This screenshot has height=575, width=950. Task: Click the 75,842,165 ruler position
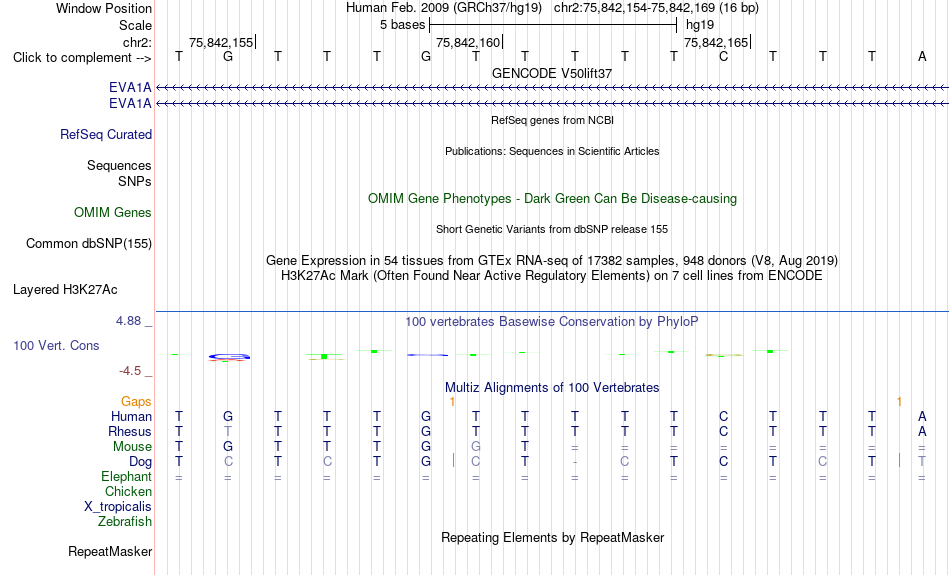716,42
